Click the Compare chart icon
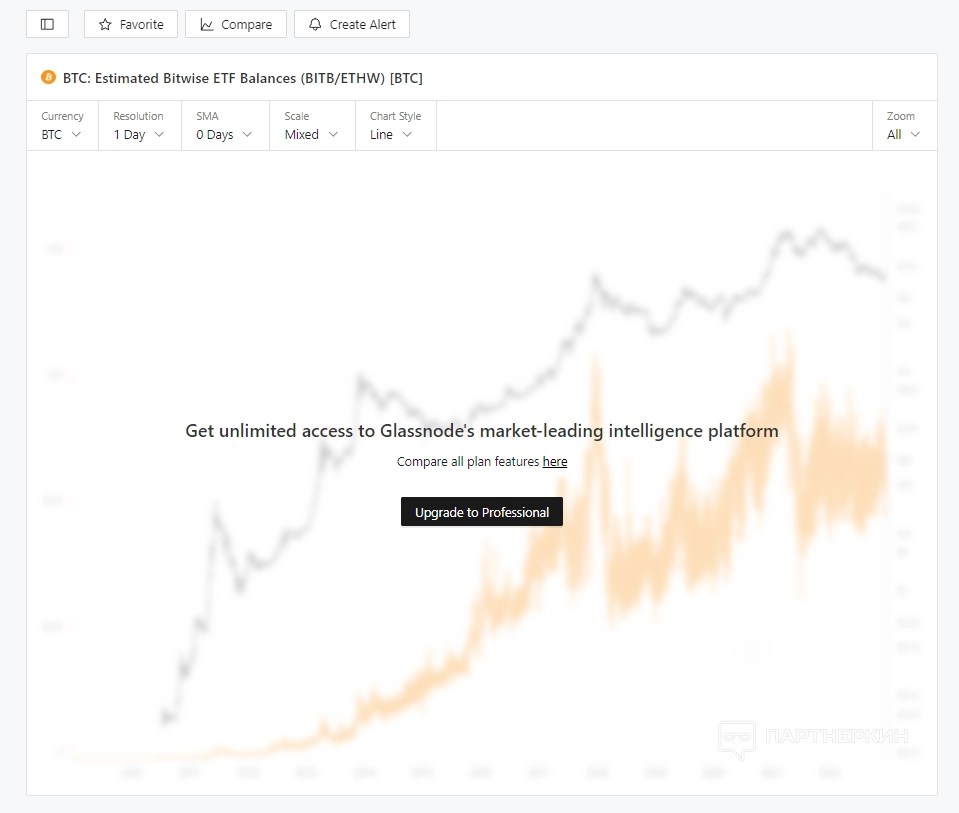Viewport: 959px width, 813px height. (207, 24)
